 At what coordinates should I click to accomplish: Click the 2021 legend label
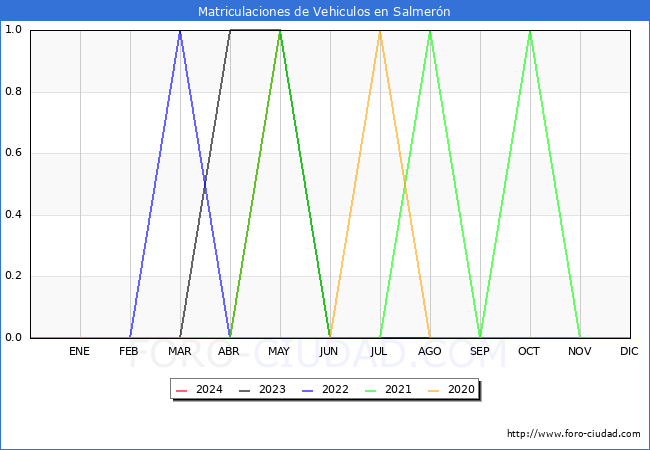click(x=398, y=390)
